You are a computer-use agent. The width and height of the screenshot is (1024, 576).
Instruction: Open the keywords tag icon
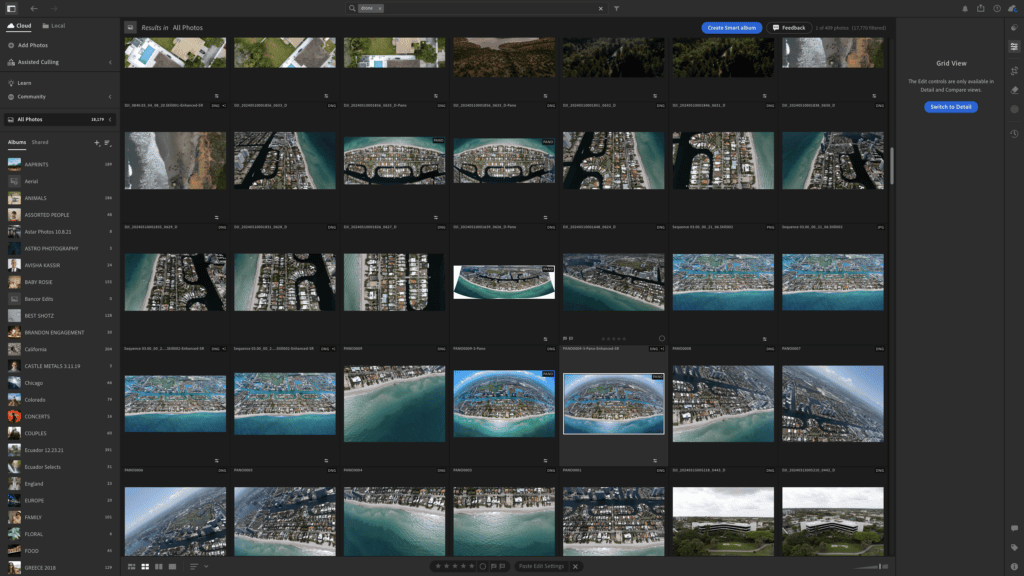click(1014, 547)
